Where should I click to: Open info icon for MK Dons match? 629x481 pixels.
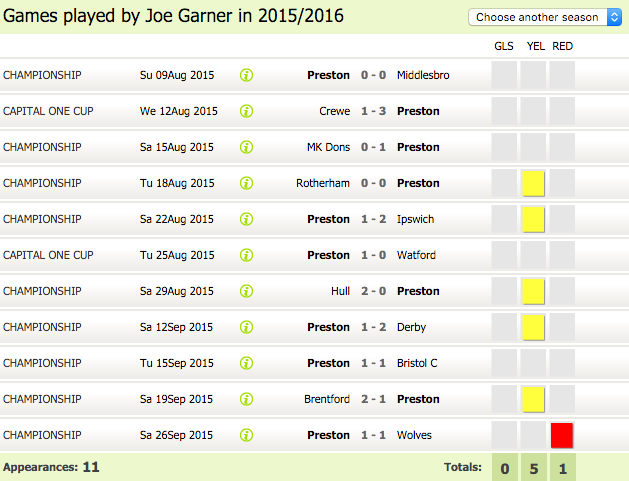pos(246,147)
